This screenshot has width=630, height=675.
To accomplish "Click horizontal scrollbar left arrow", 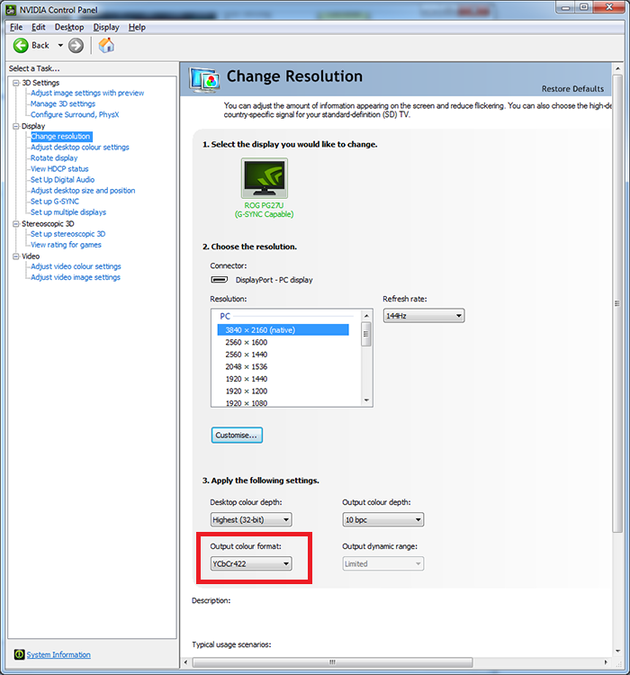I will 186,662.
